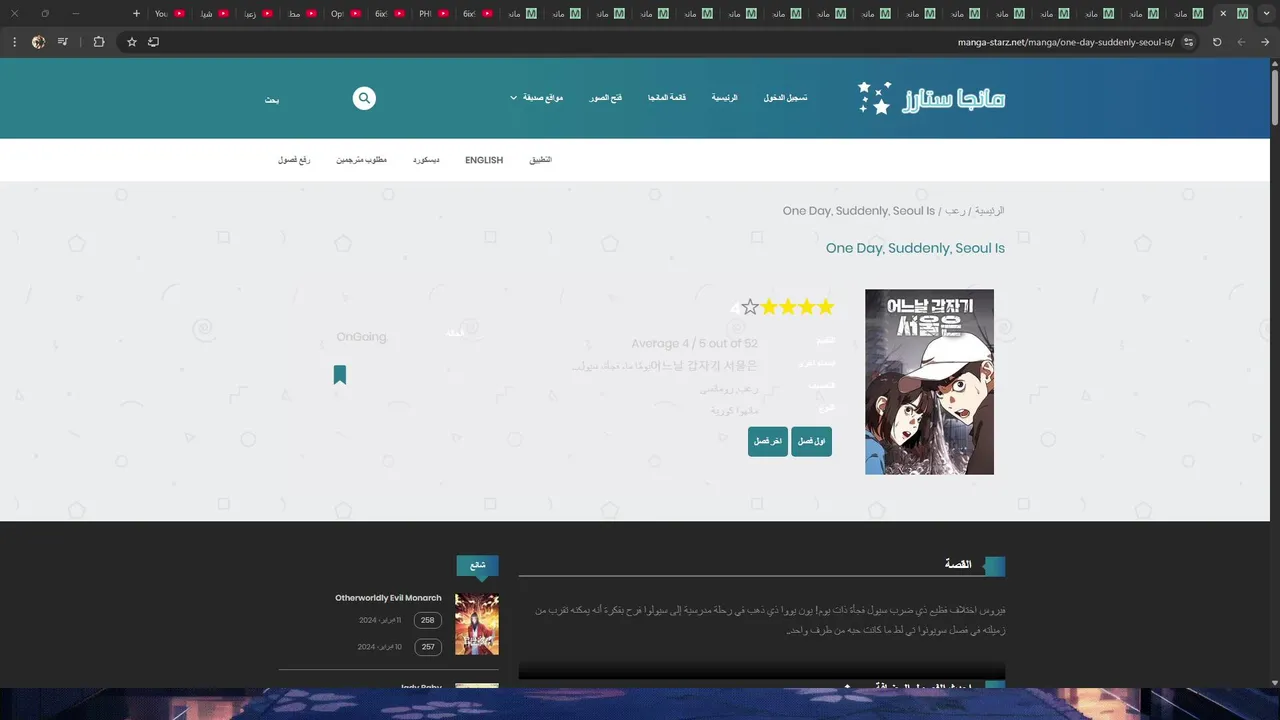The image size is (1280, 720).
Task: Click the القصة section heading
Action: pos(958,565)
